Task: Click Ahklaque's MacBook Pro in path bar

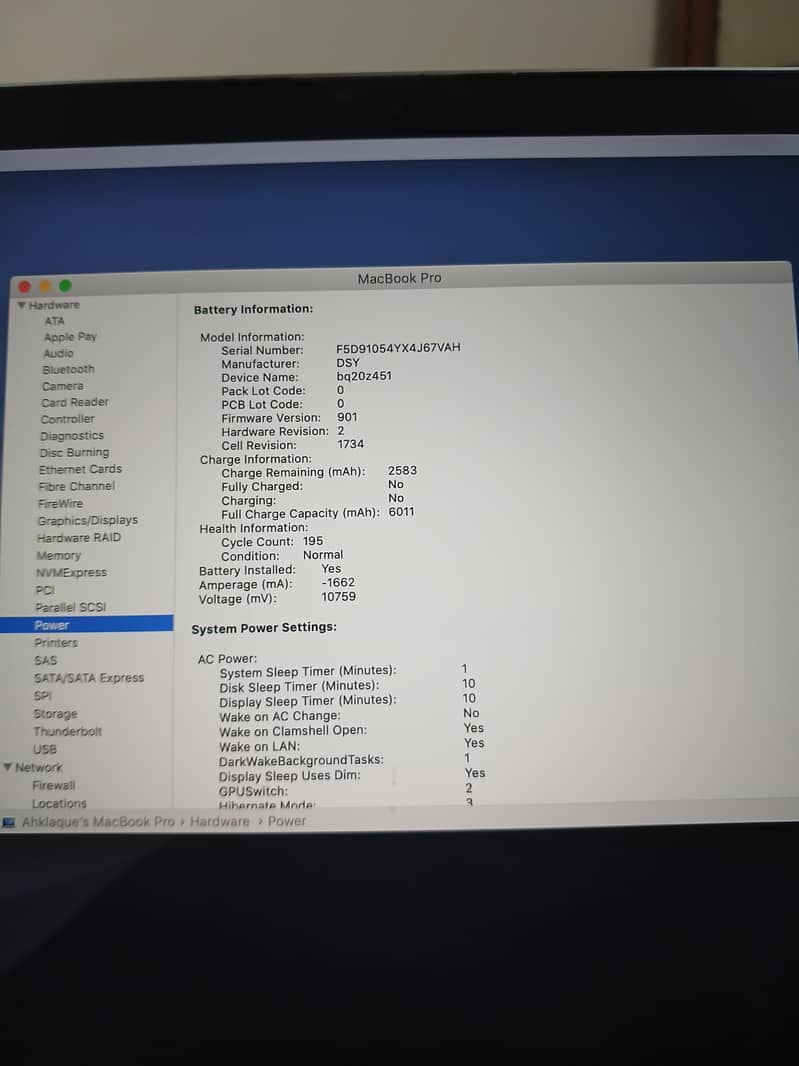Action: [98, 821]
